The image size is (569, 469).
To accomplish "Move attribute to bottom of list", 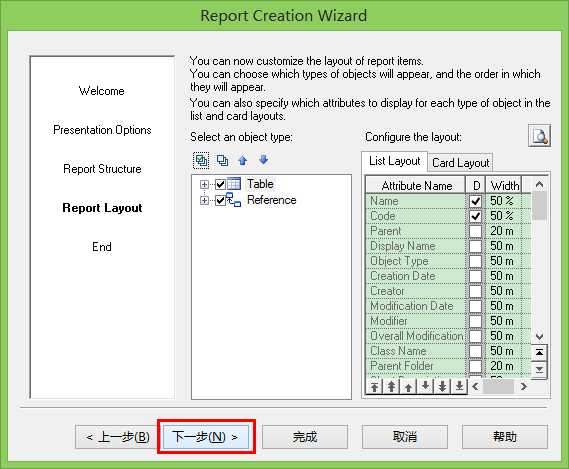I will [459, 386].
